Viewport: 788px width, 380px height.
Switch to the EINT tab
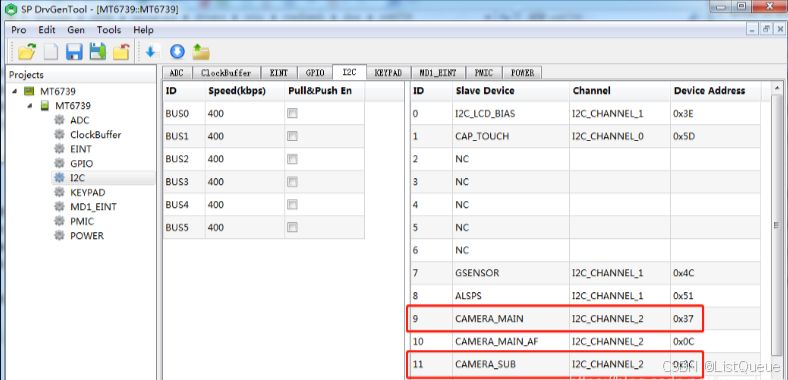278,73
